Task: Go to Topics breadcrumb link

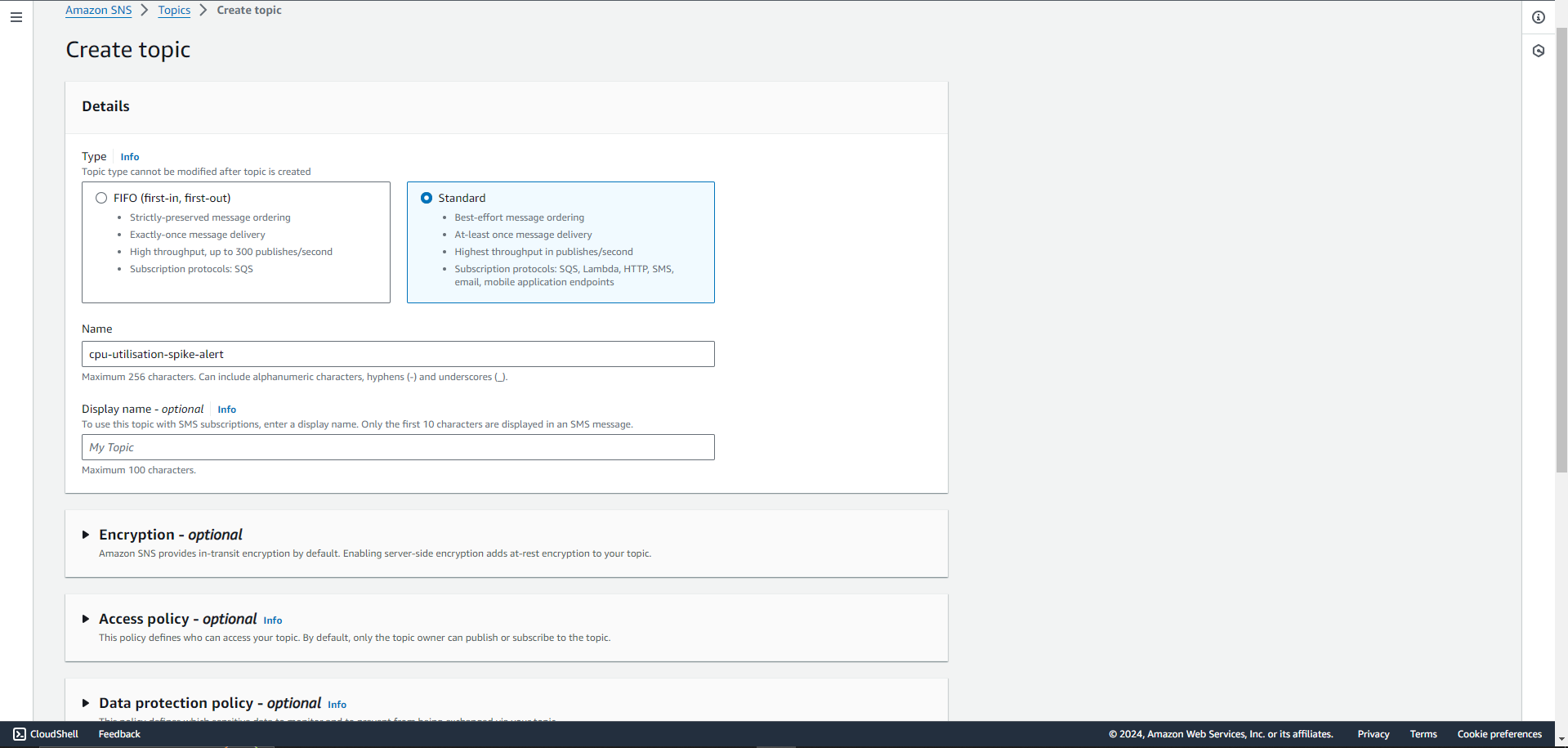Action: click(x=174, y=10)
